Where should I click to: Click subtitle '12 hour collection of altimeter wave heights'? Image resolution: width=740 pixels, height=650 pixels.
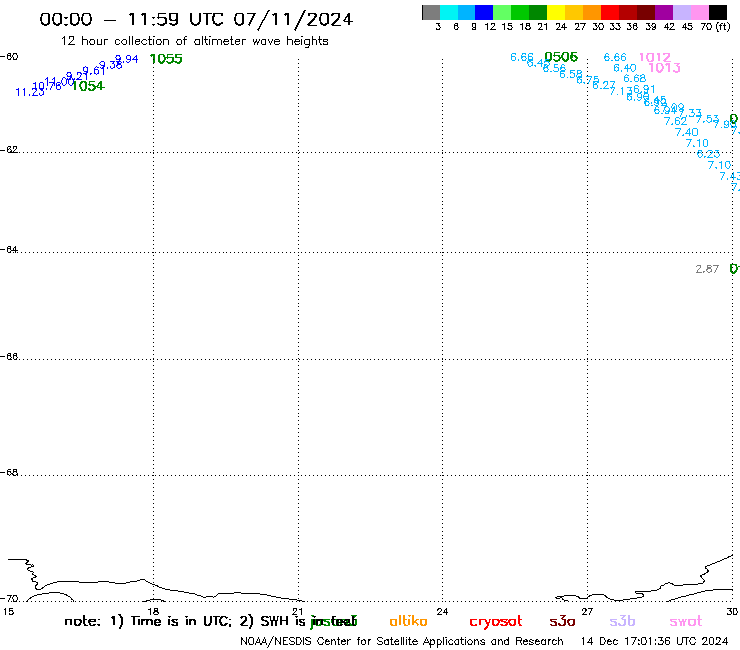[194, 41]
